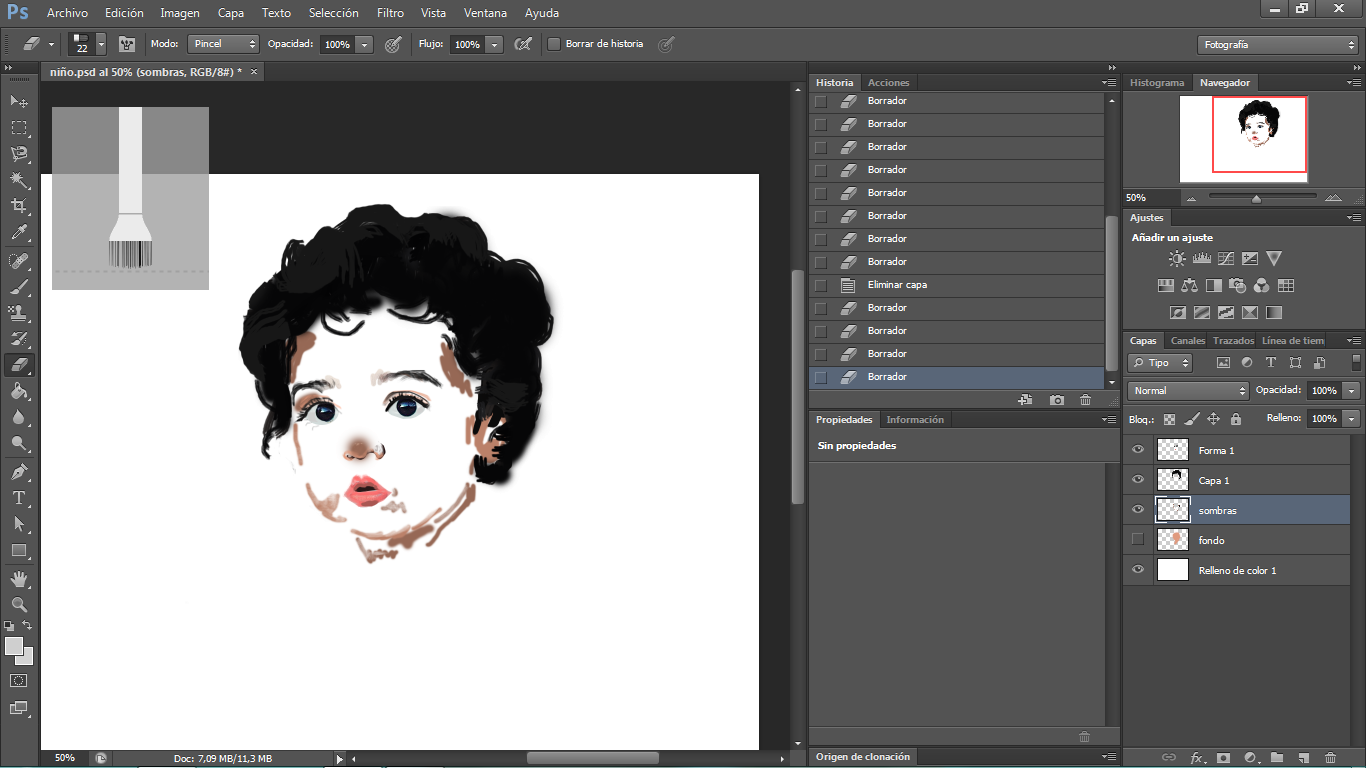1366x768 pixels.
Task: Add a Brightness/Contrast adjustment
Action: pyautogui.click(x=1177, y=258)
